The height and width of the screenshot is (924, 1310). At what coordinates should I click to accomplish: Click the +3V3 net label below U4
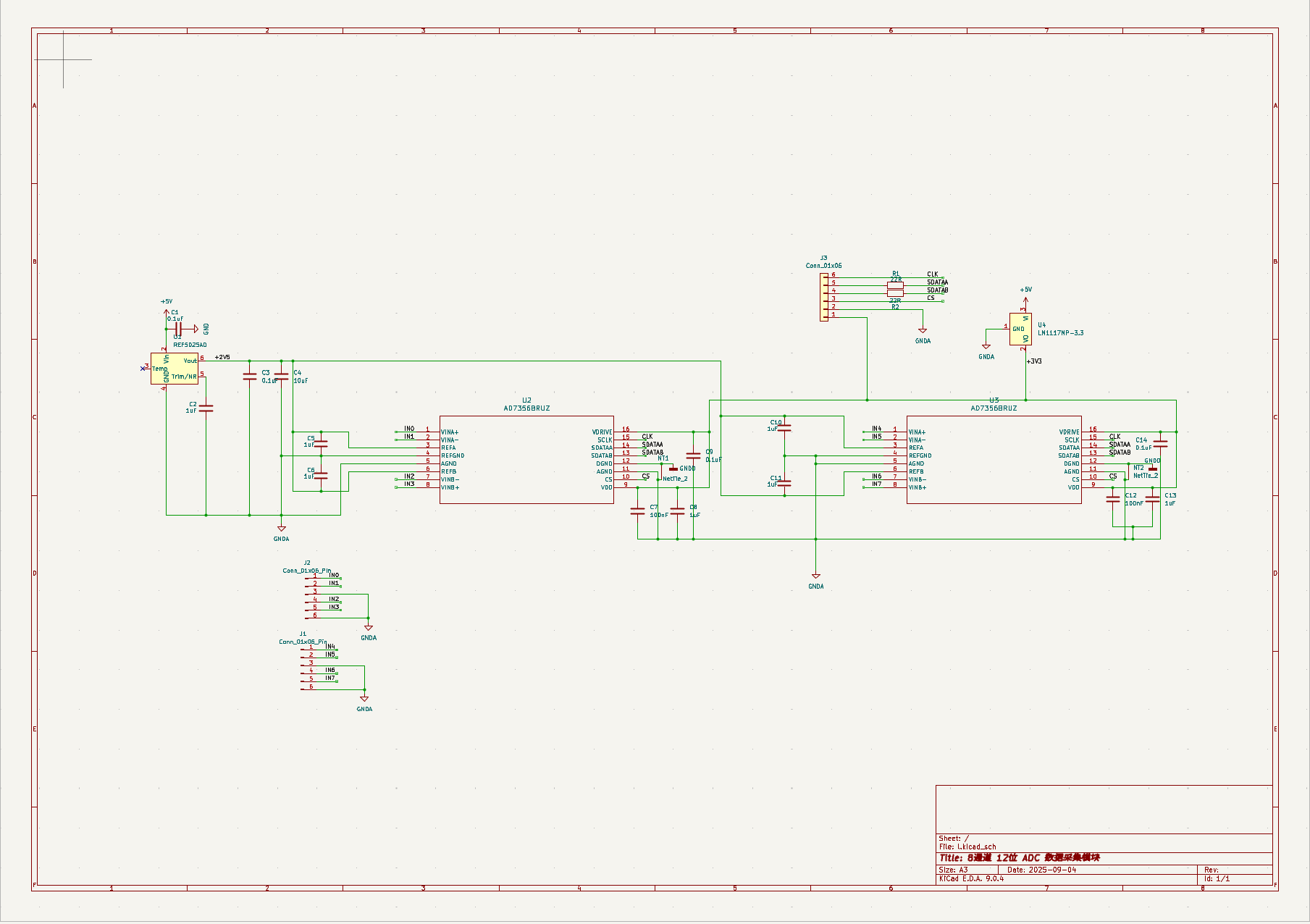[x=1034, y=361]
